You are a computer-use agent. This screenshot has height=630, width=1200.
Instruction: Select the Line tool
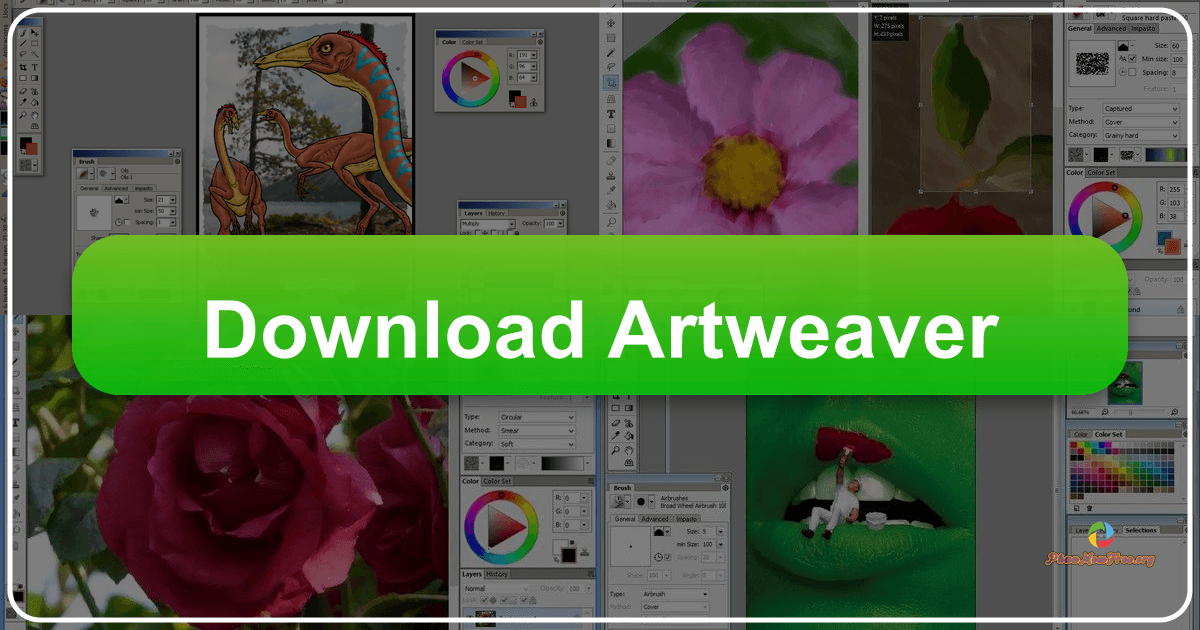(x=22, y=44)
